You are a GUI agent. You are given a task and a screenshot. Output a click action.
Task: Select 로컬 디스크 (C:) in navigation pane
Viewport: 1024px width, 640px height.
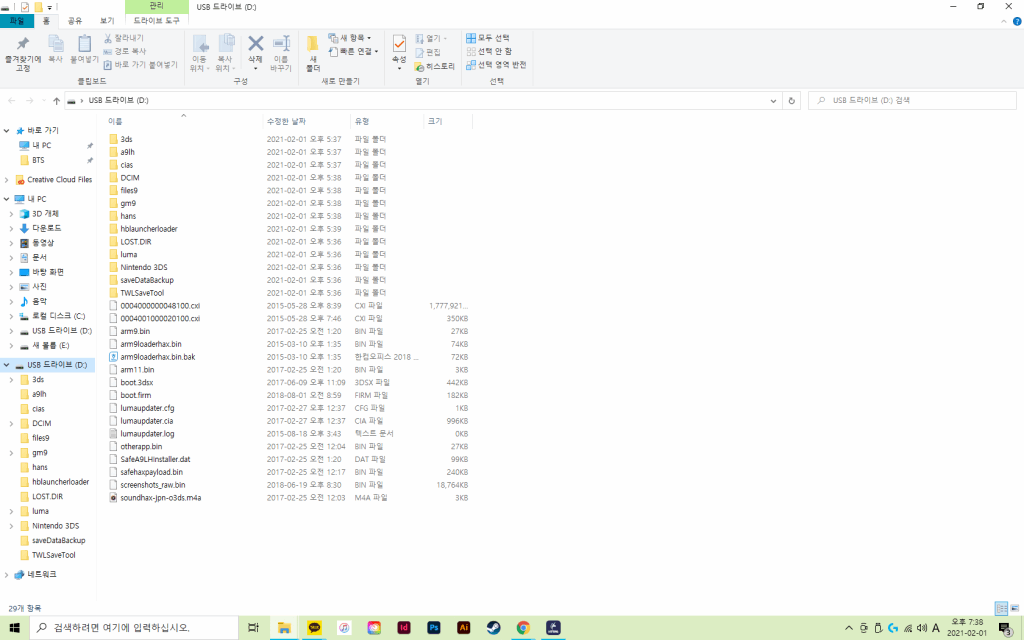[58, 316]
